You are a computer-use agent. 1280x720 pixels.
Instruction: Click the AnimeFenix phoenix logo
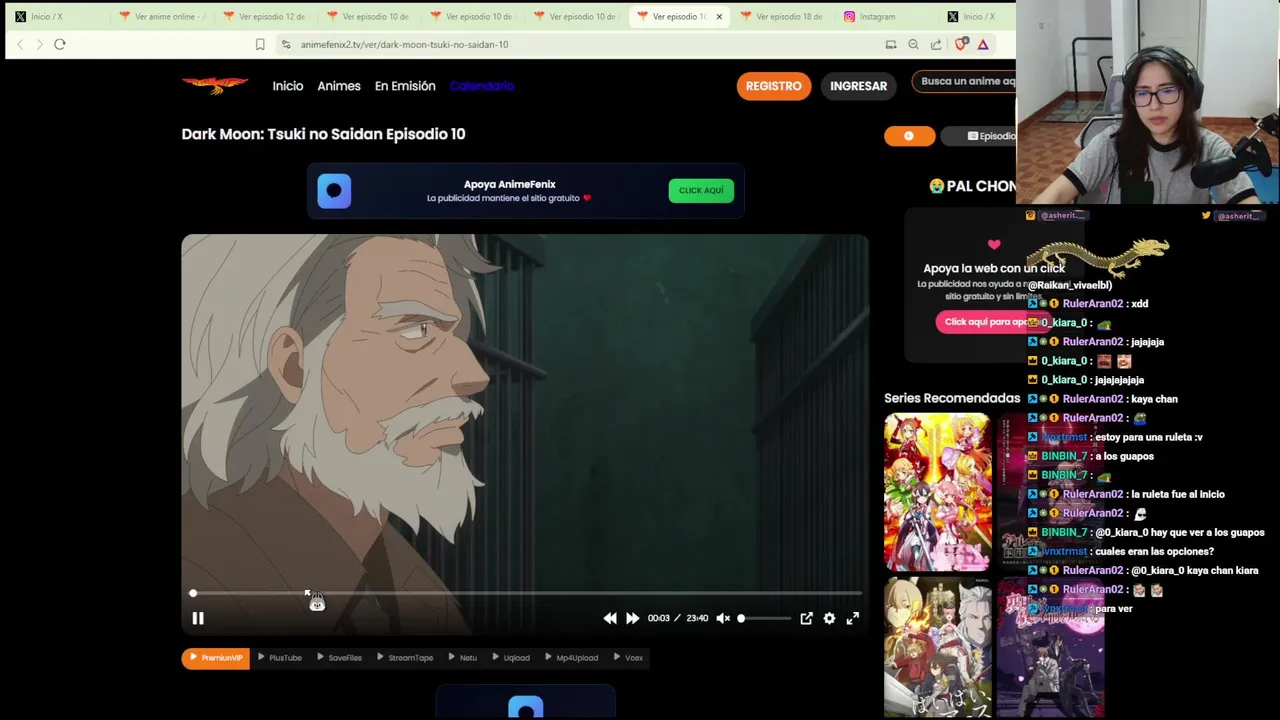coord(215,85)
